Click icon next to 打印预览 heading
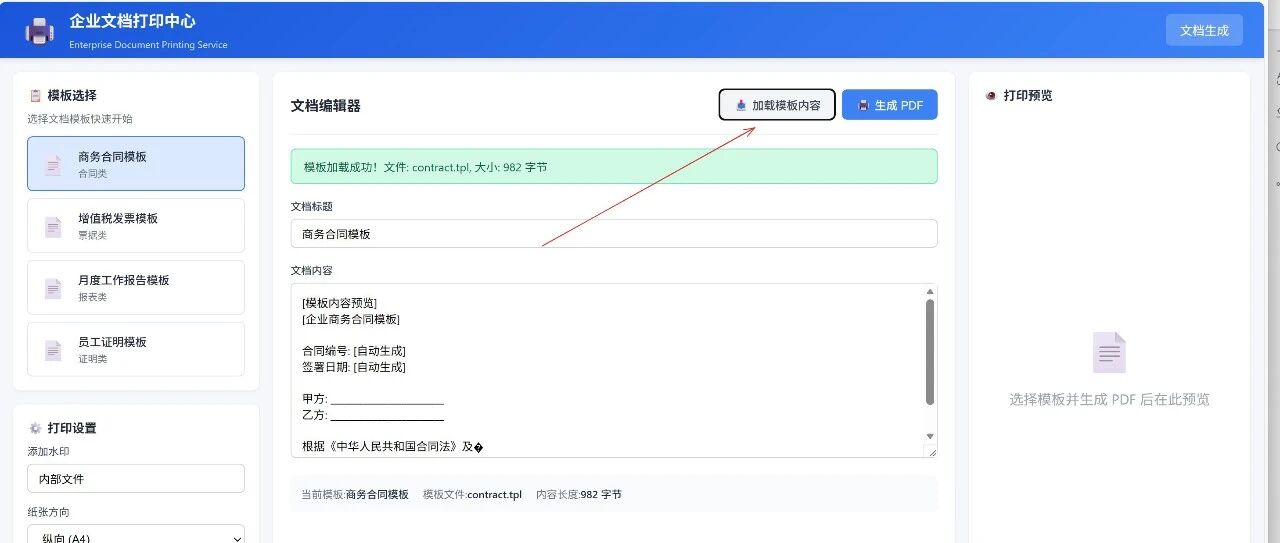Image resolution: width=1280 pixels, height=543 pixels. 991,96
